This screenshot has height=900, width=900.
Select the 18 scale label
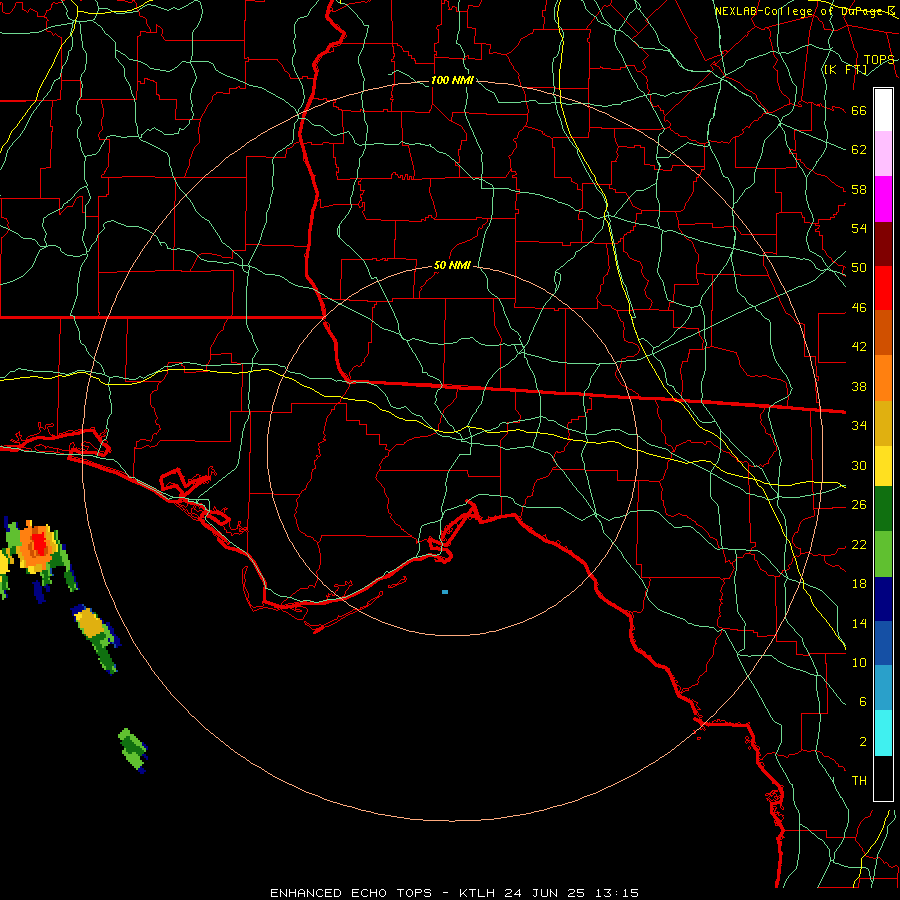point(859,584)
